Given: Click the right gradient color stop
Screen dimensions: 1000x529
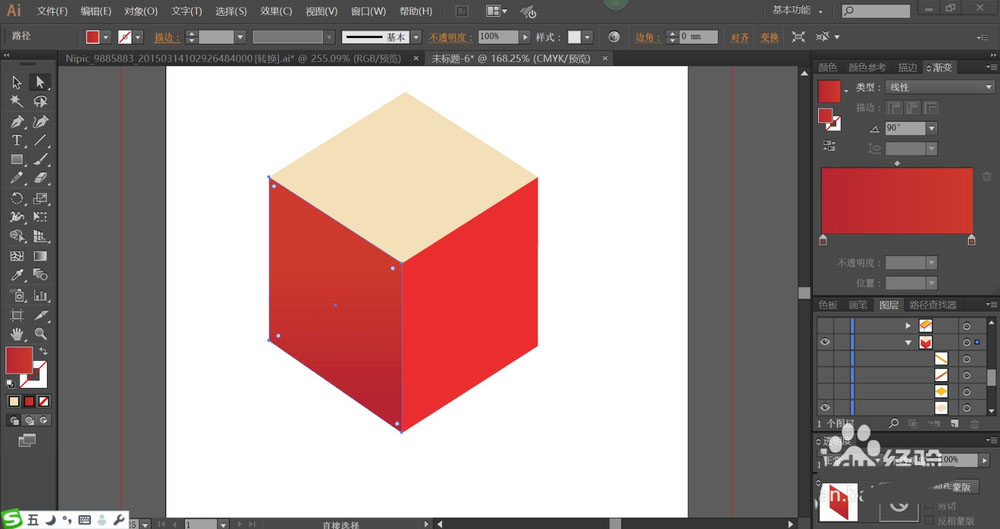Looking at the screenshot, I should pos(971,241).
